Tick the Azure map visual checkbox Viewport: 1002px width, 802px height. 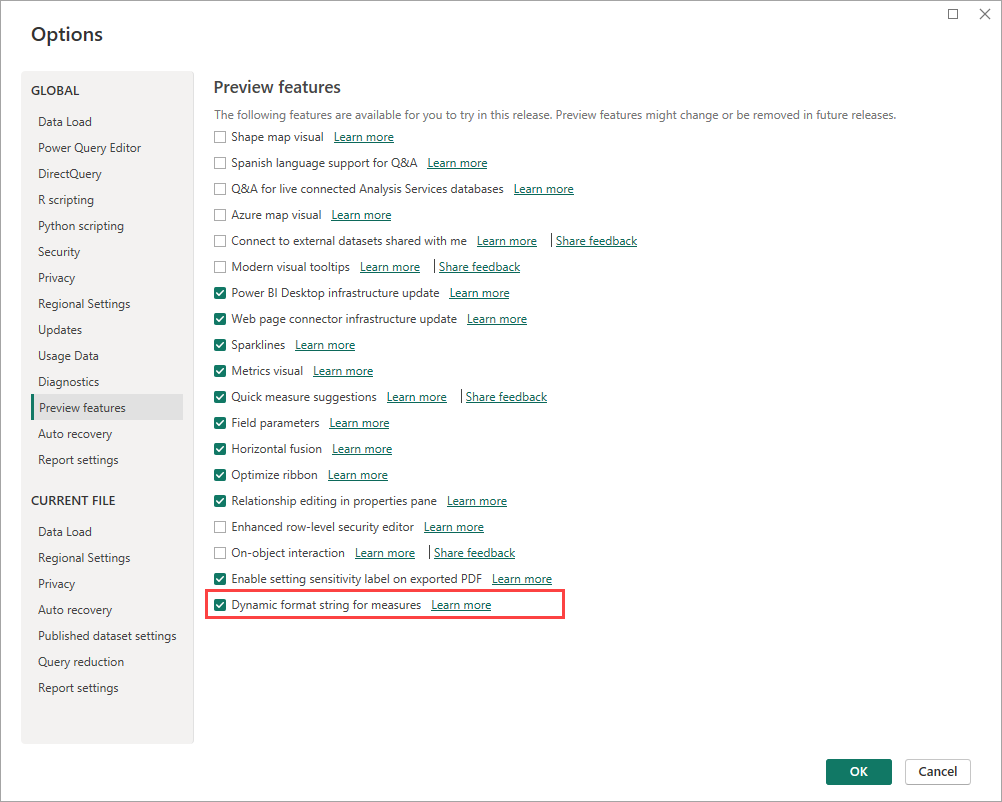[220, 215]
